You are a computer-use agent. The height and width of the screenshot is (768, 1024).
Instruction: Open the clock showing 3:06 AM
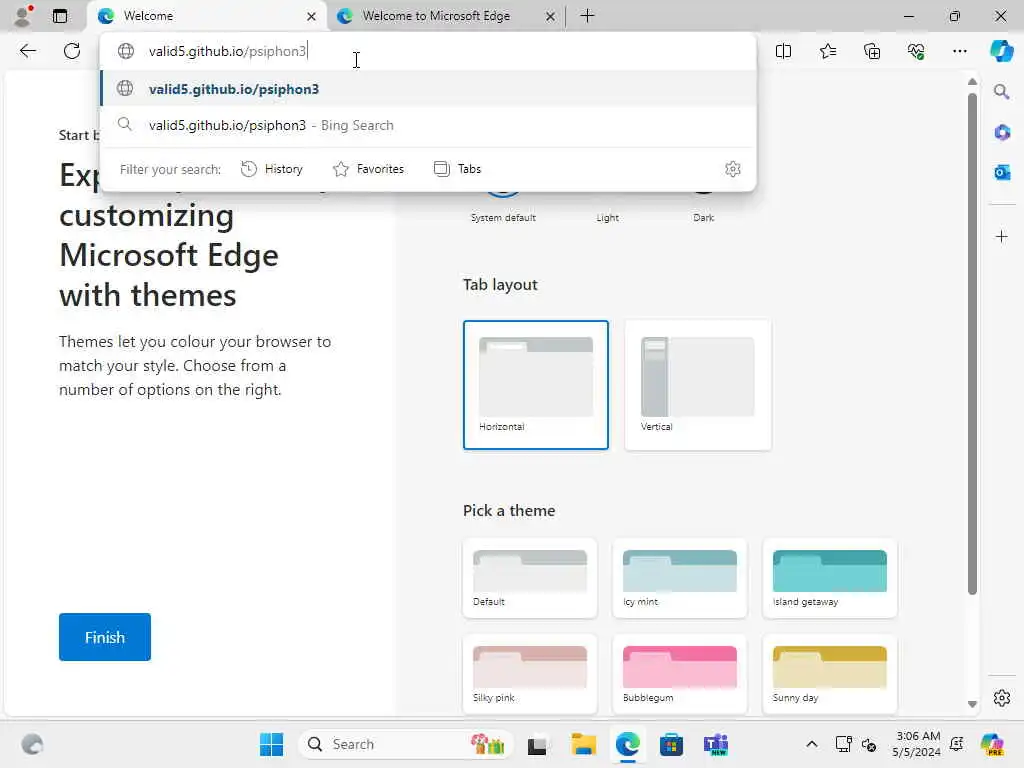pos(917,744)
